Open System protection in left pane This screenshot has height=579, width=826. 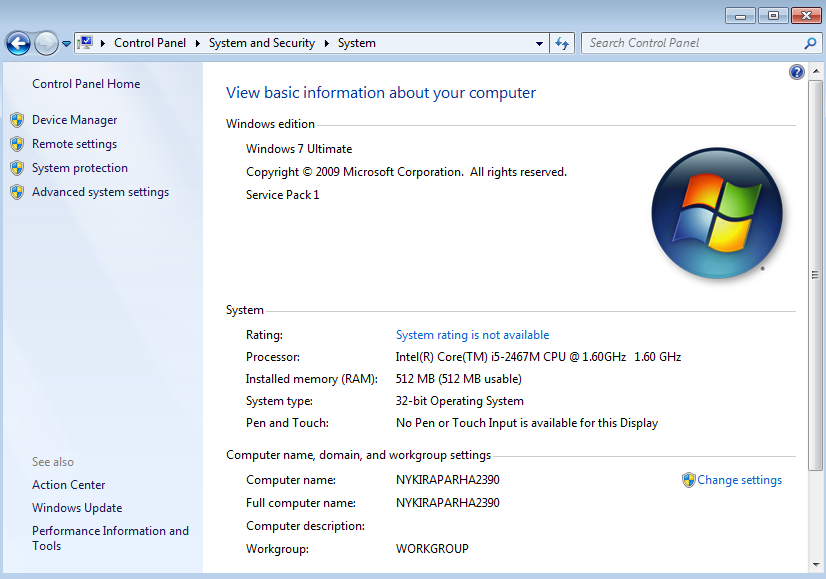(x=79, y=168)
